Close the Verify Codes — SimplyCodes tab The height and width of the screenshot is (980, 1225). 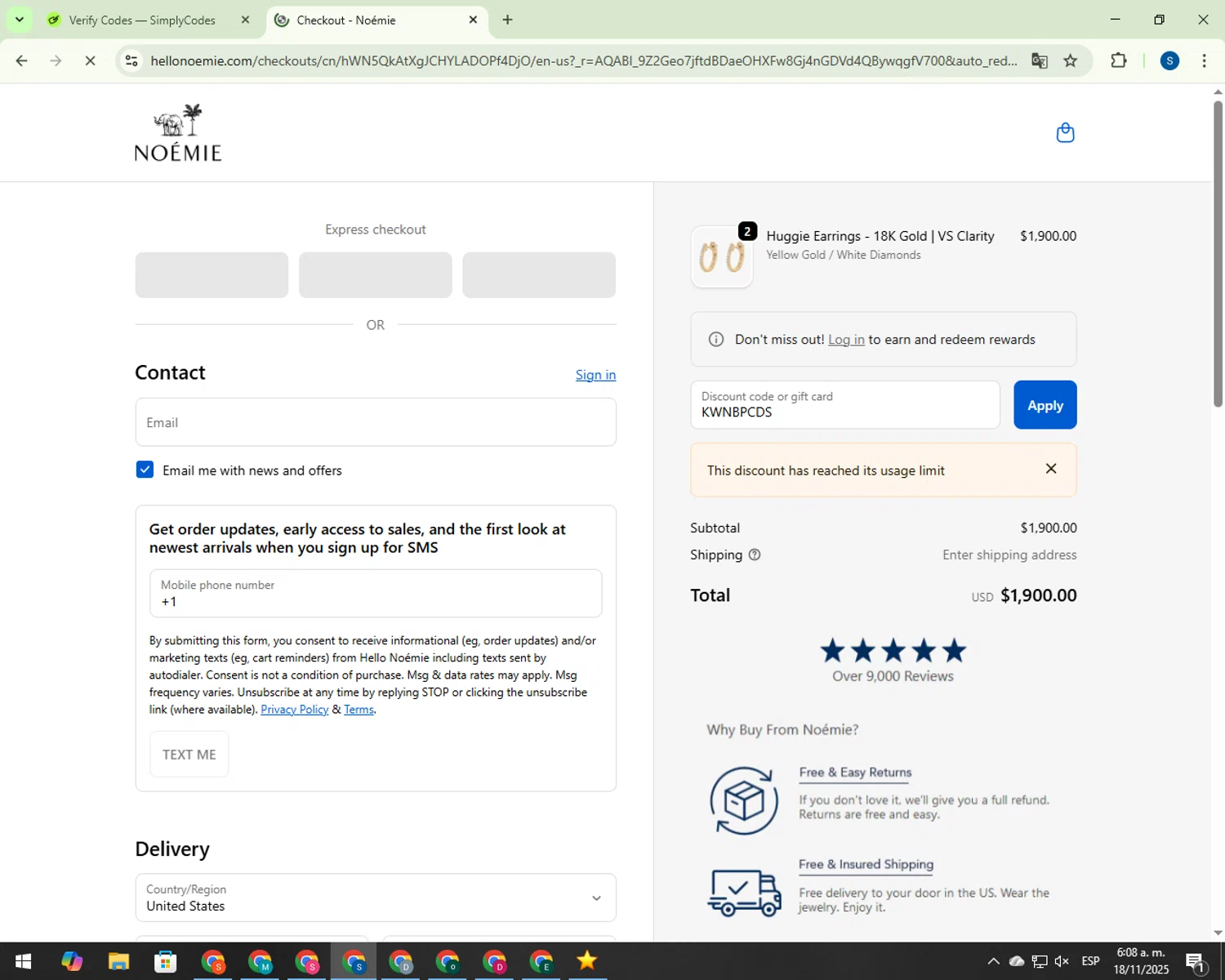point(245,20)
